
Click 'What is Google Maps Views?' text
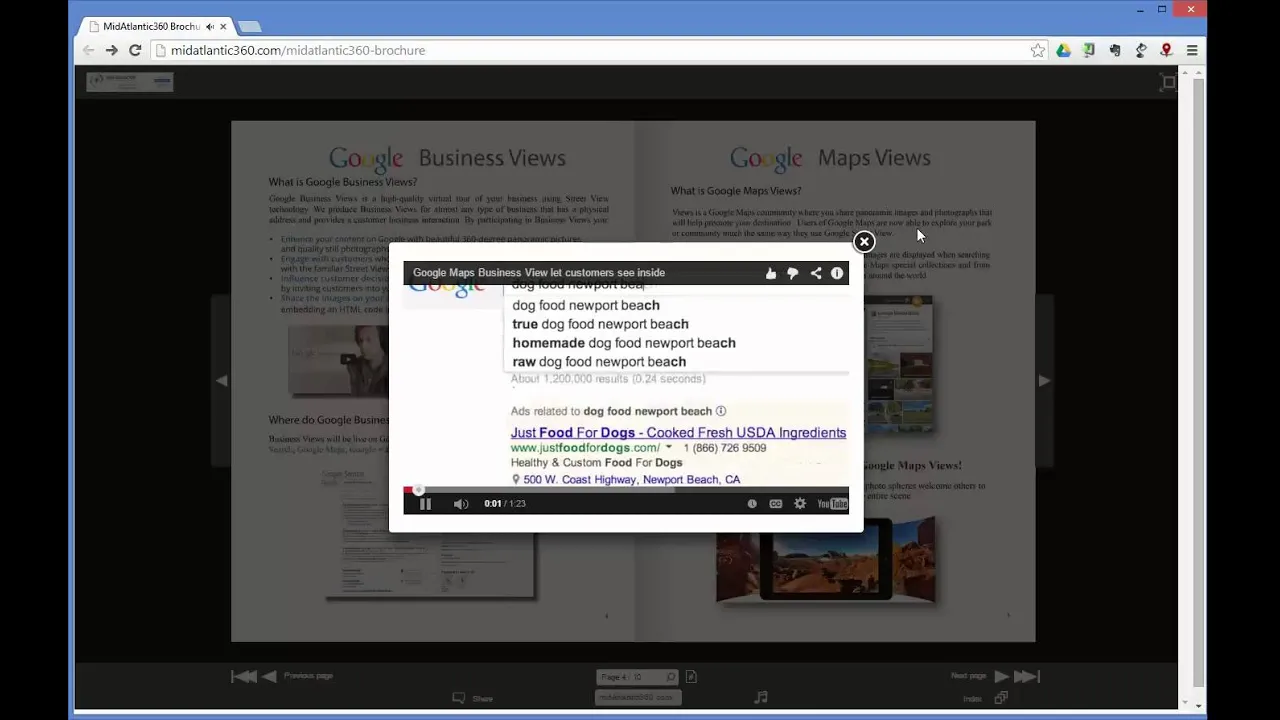736,191
